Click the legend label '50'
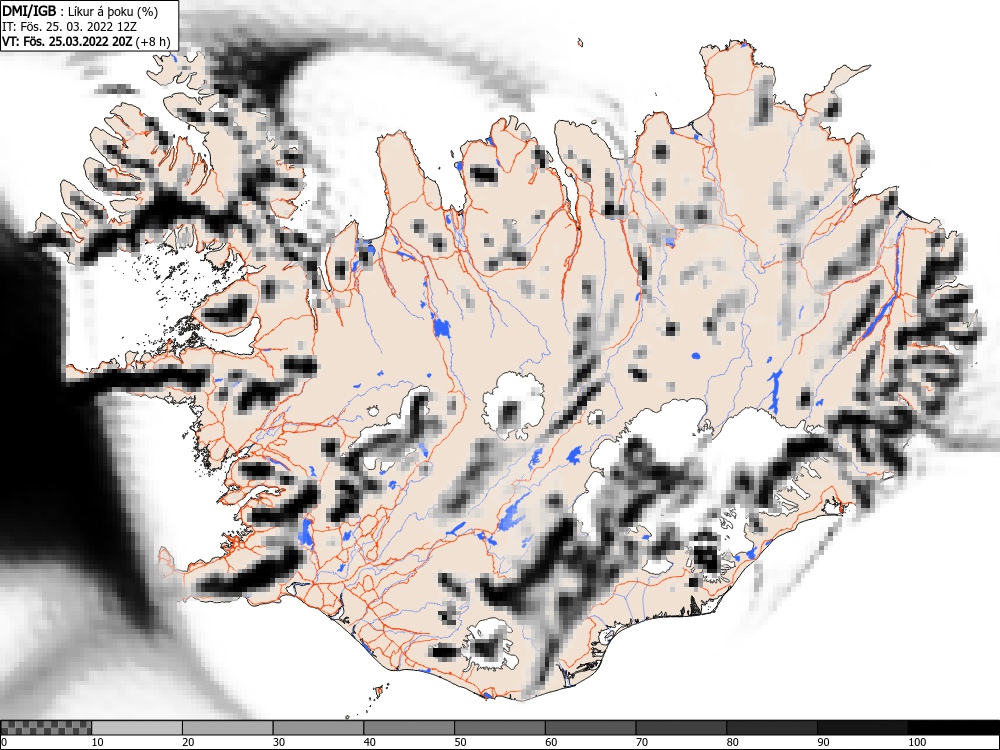This screenshot has height=750, width=1000. point(459,742)
